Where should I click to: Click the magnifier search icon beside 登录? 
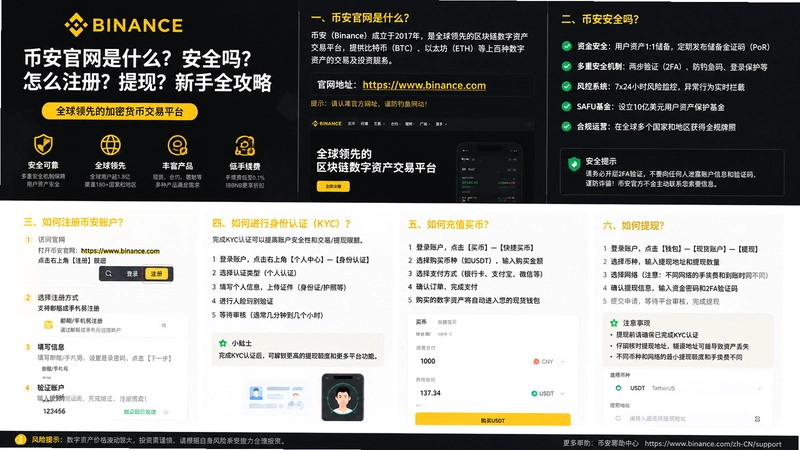(108, 273)
